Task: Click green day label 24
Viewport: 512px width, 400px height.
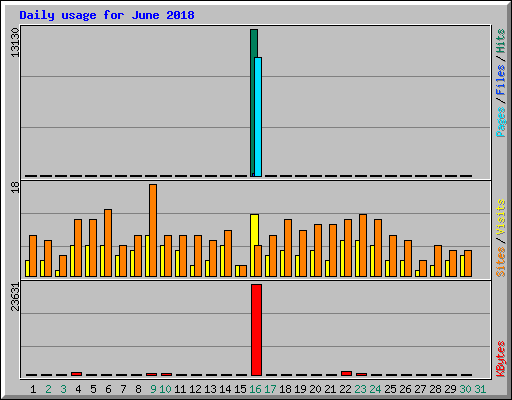Action: point(375,389)
